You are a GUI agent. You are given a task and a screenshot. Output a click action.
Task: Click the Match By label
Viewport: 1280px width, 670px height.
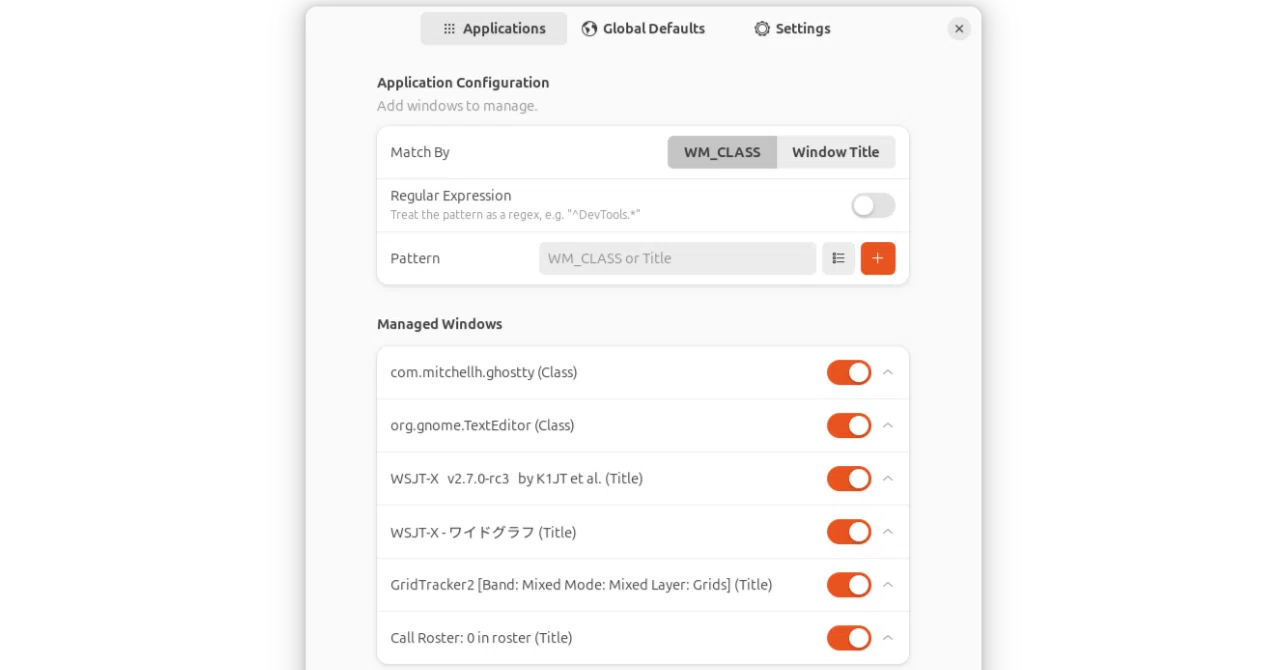pos(420,152)
